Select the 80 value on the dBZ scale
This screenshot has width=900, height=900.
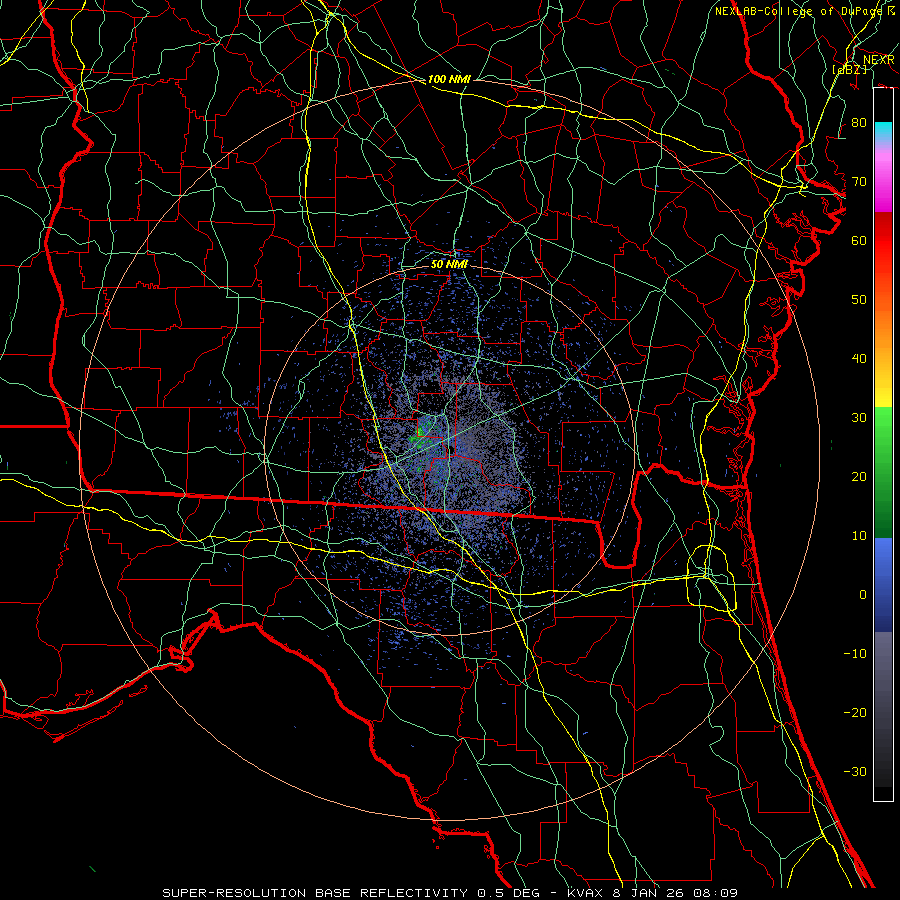[859, 123]
